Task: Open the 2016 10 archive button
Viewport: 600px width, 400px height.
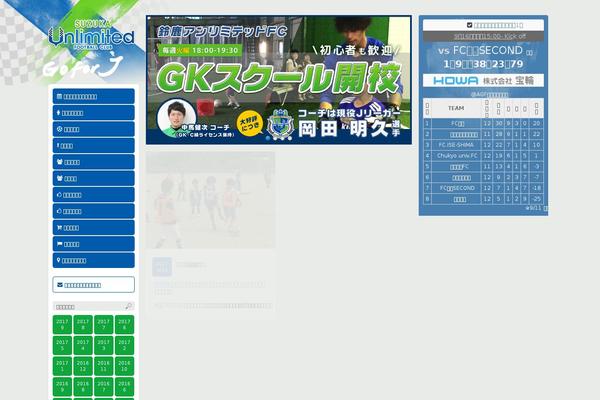Action: (124, 366)
